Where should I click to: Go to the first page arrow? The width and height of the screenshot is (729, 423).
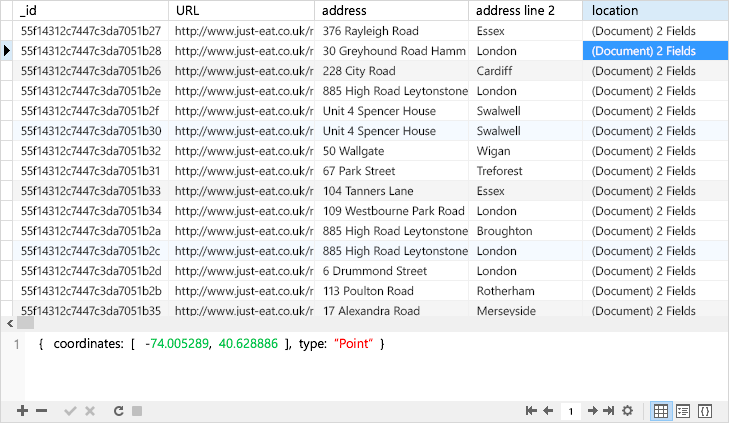coord(531,411)
